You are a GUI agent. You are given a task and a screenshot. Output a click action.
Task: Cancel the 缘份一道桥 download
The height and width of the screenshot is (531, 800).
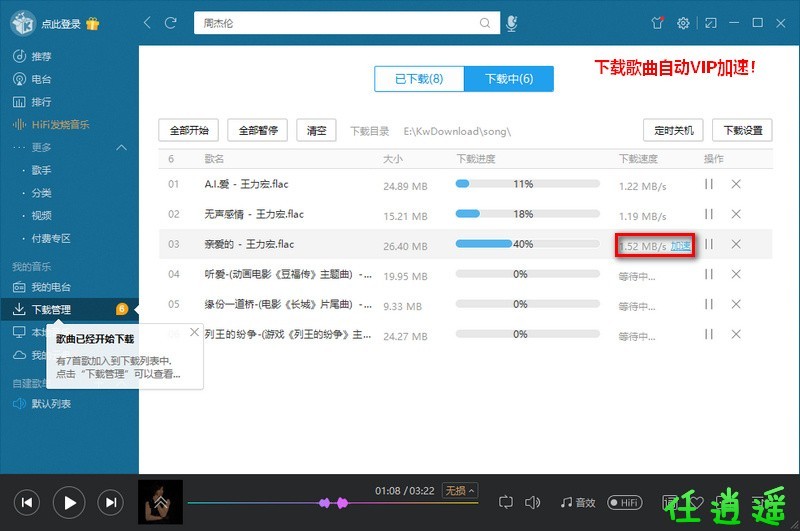pos(736,305)
